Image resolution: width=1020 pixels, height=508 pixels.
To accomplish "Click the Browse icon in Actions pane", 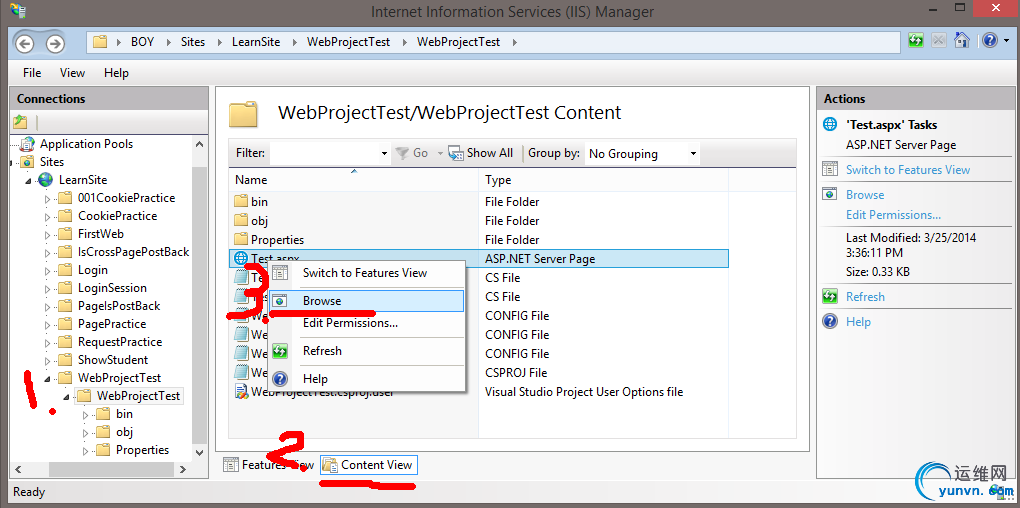I will click(x=829, y=194).
